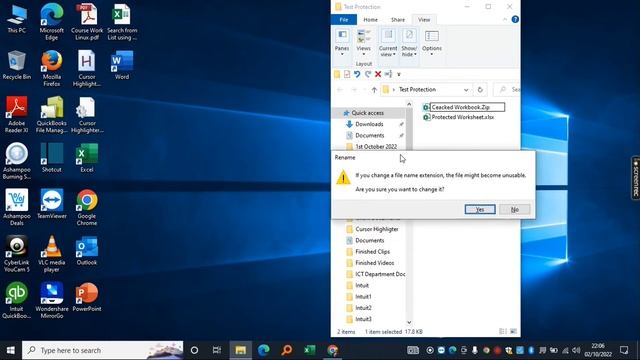Refresh the Test Protection folder

[480, 90]
